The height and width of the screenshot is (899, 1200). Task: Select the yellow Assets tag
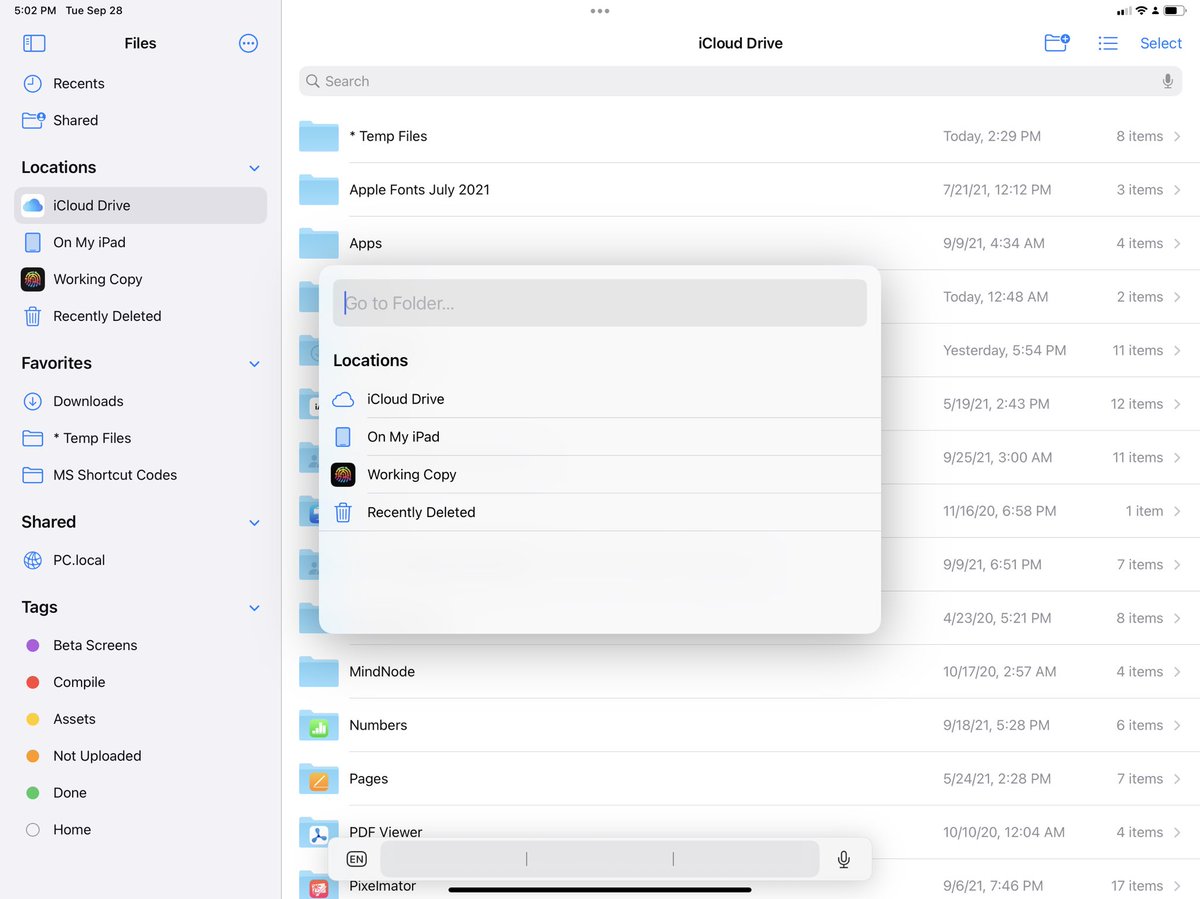[140, 719]
